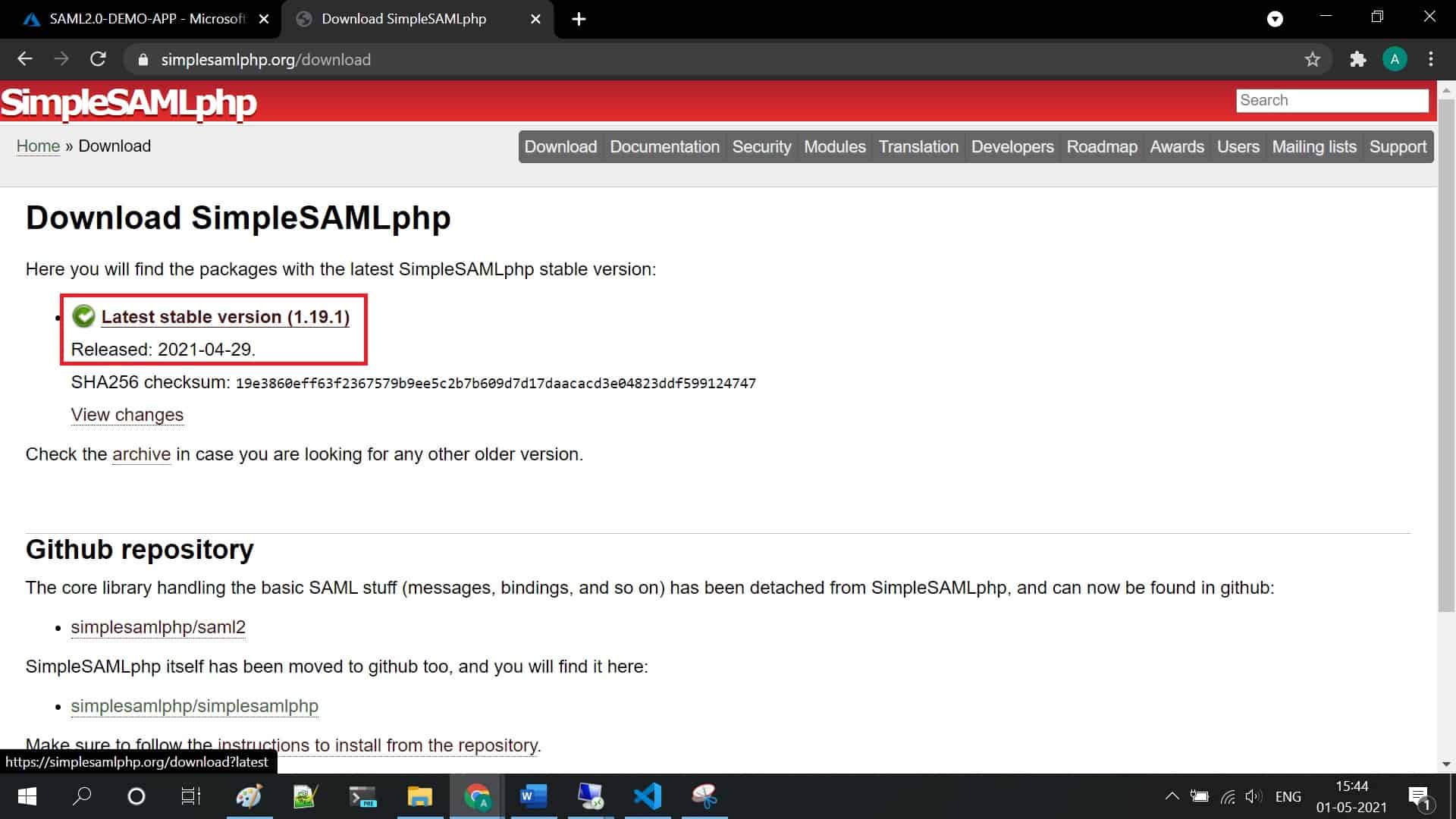This screenshot has width=1456, height=819.
Task: Open a new browser tab with plus
Action: [579, 19]
